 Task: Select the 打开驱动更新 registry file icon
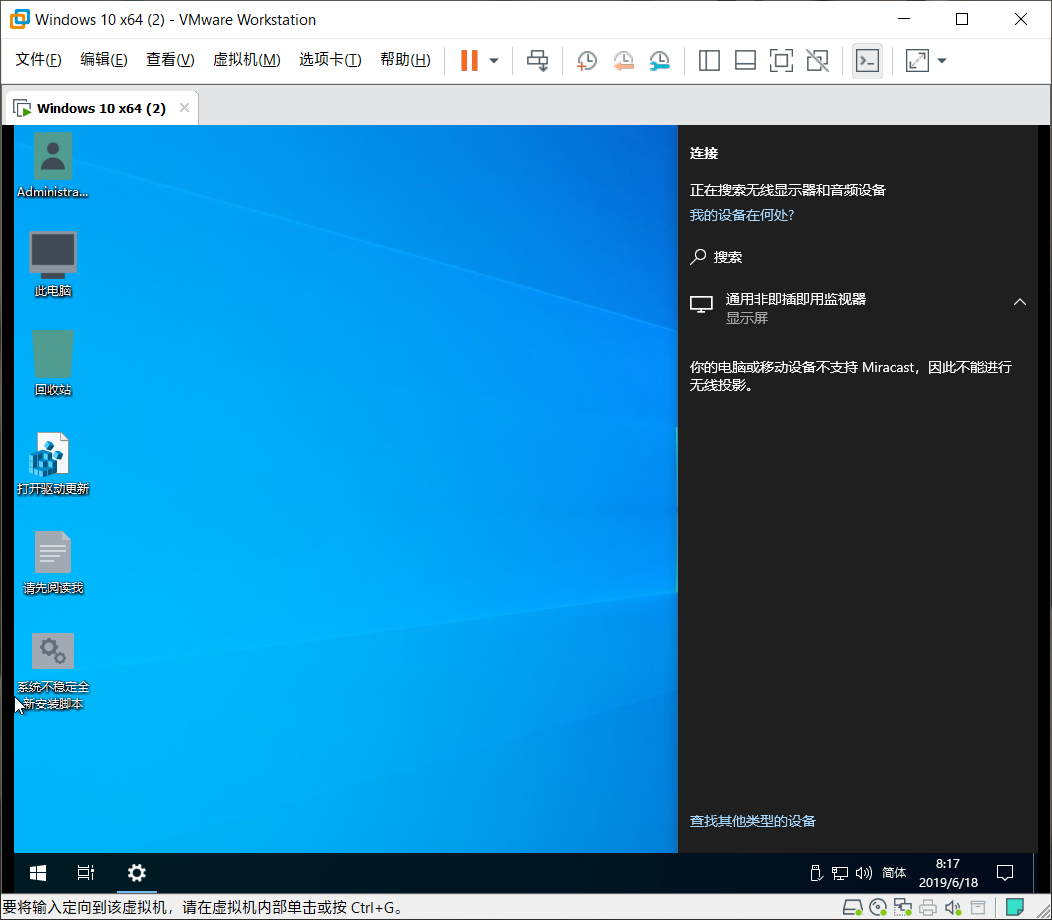click(x=52, y=463)
